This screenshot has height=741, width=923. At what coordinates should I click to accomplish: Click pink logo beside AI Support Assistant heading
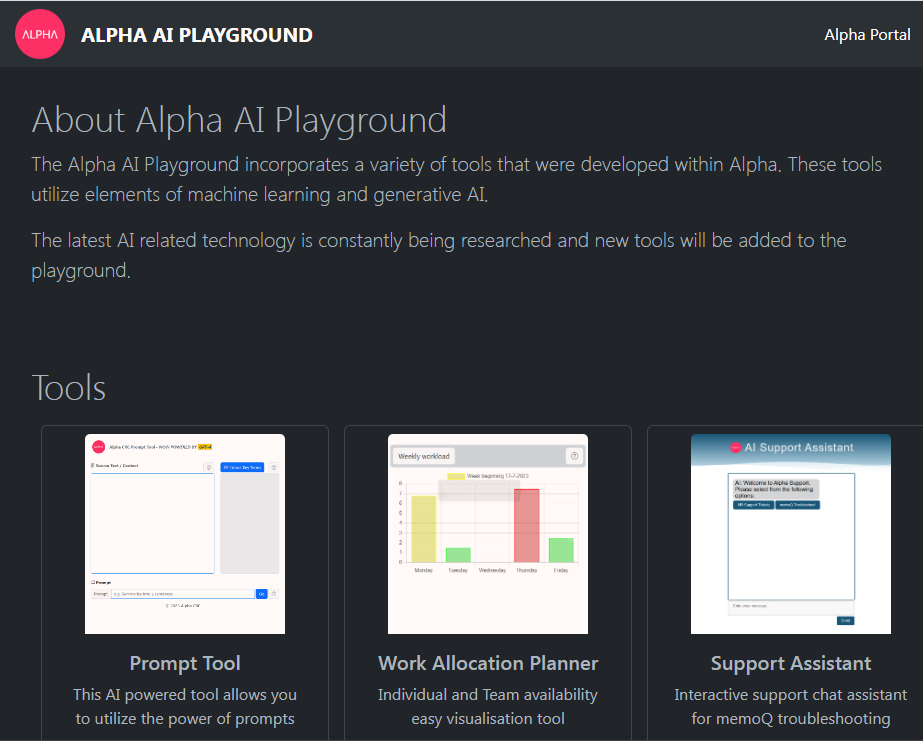coord(735,448)
